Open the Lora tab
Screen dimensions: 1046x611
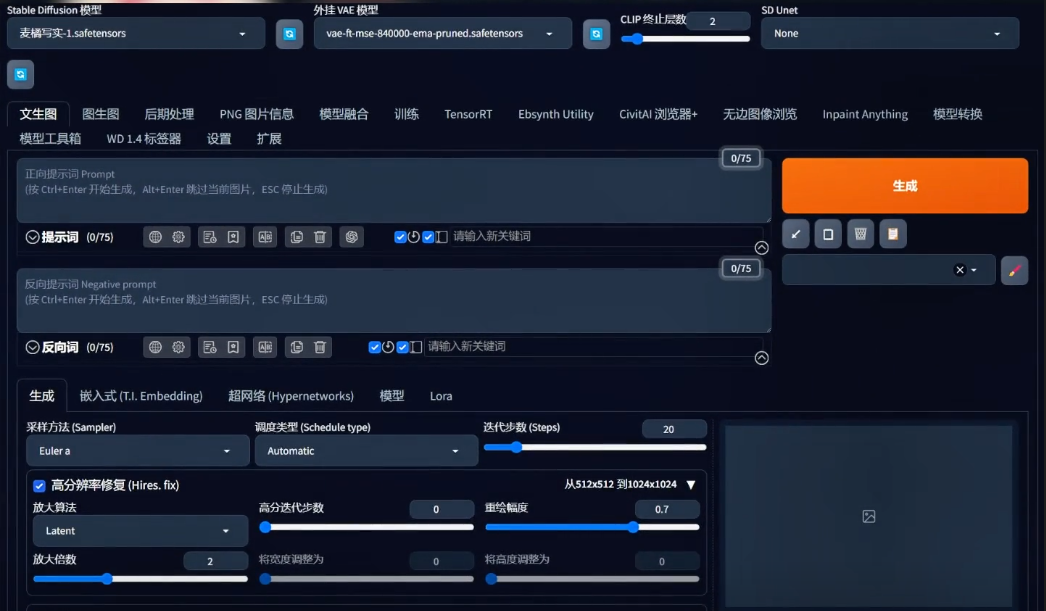(441, 396)
